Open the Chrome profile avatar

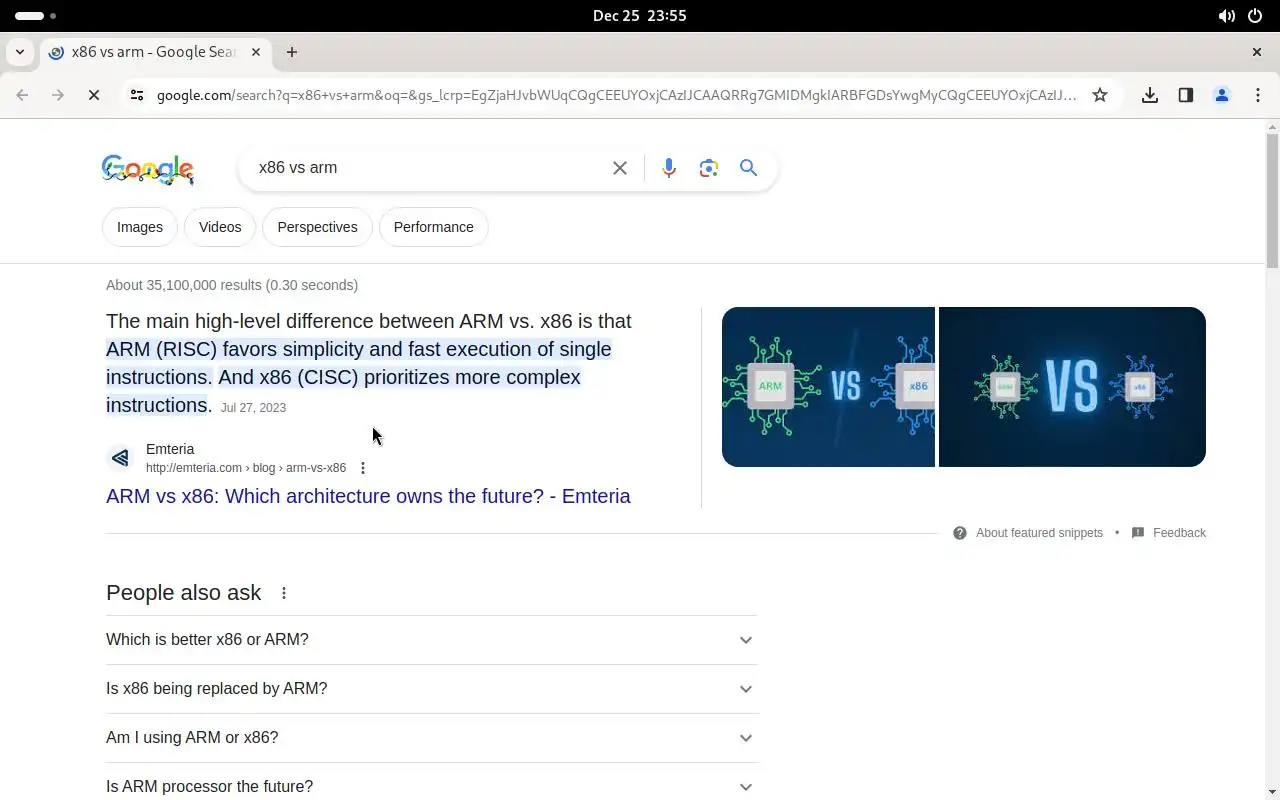pyautogui.click(x=1222, y=95)
